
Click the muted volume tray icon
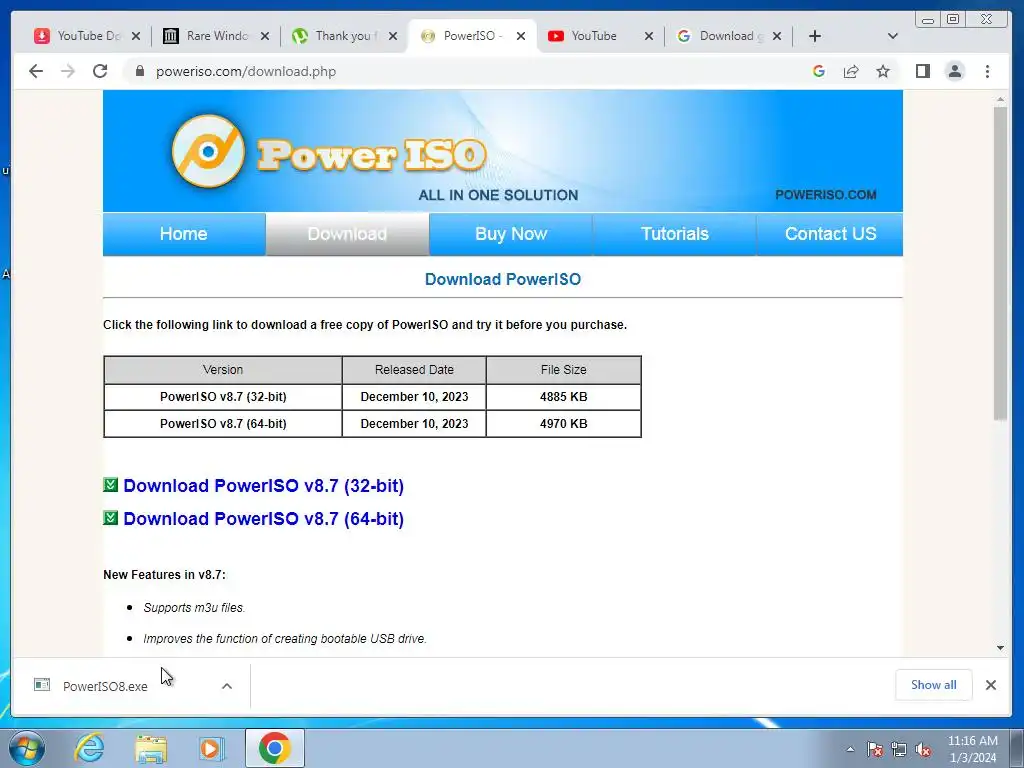click(923, 749)
